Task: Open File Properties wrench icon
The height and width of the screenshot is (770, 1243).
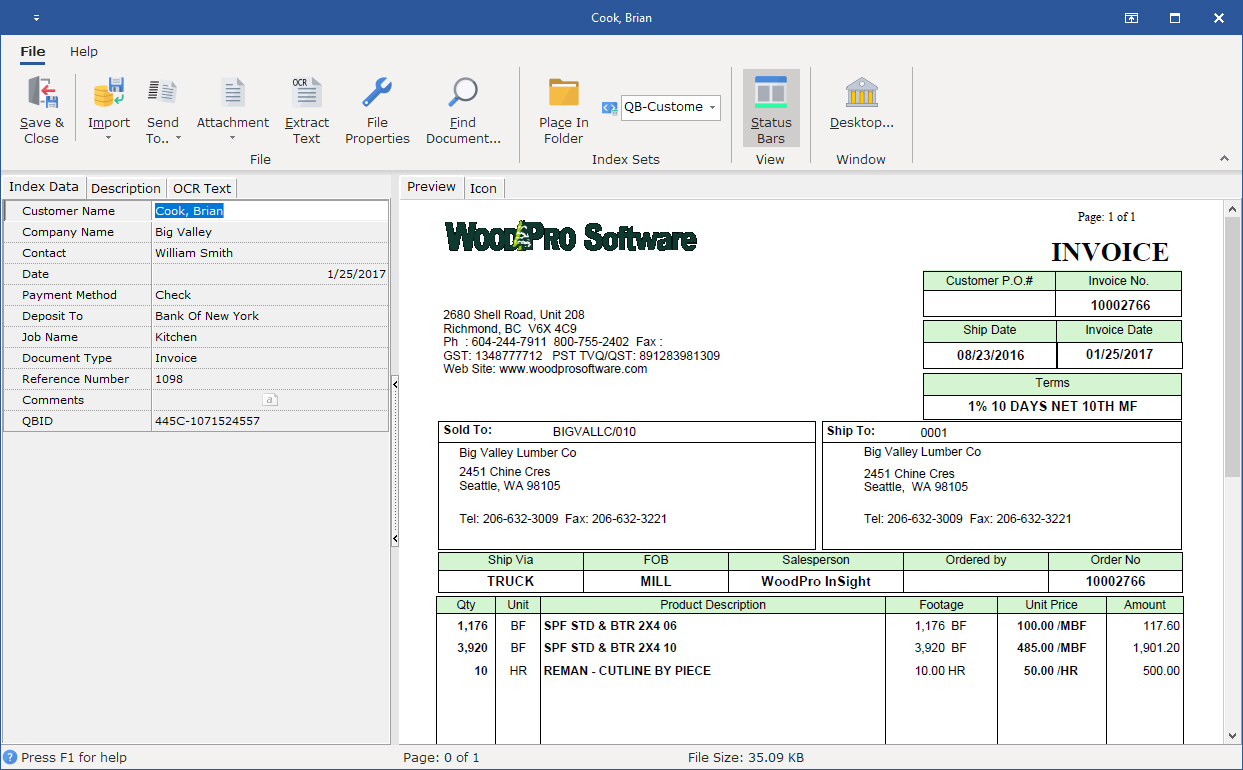Action: (377, 92)
